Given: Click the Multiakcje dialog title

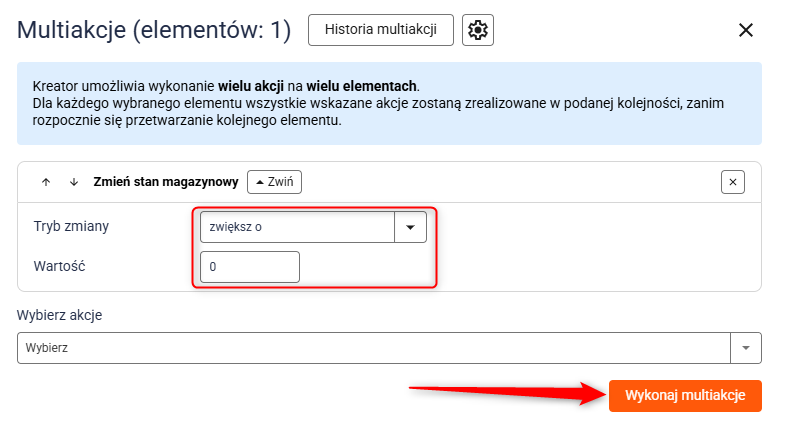Looking at the screenshot, I should pyautogui.click(x=154, y=31).
